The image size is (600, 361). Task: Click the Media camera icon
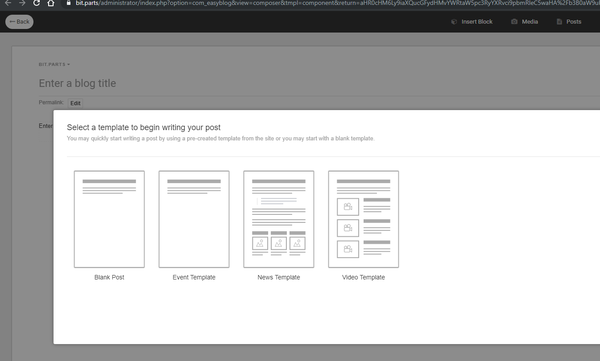pyautogui.click(x=514, y=22)
